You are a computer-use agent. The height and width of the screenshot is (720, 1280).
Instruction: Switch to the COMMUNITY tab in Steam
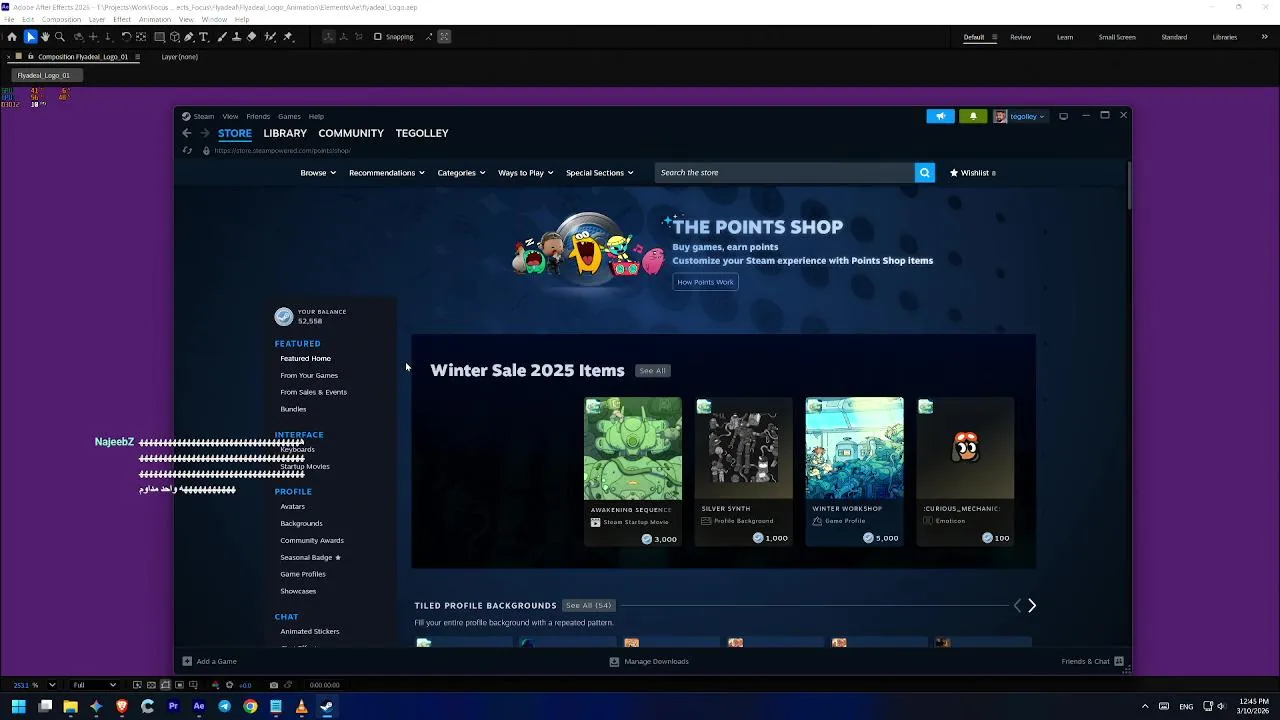(351, 133)
